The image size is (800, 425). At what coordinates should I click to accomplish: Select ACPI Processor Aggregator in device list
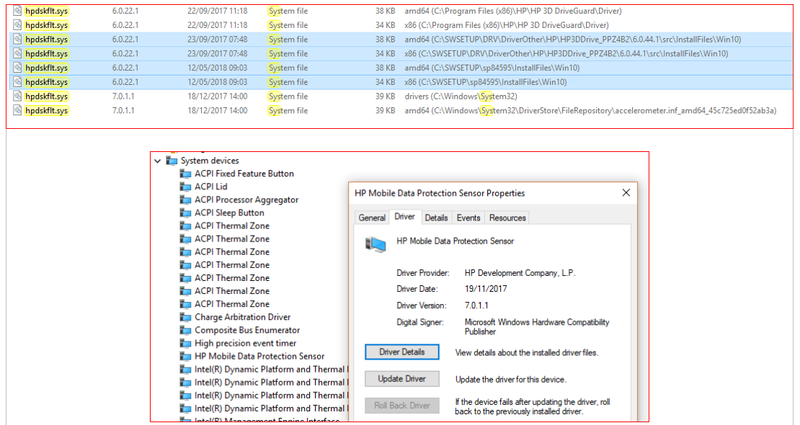coord(246,199)
